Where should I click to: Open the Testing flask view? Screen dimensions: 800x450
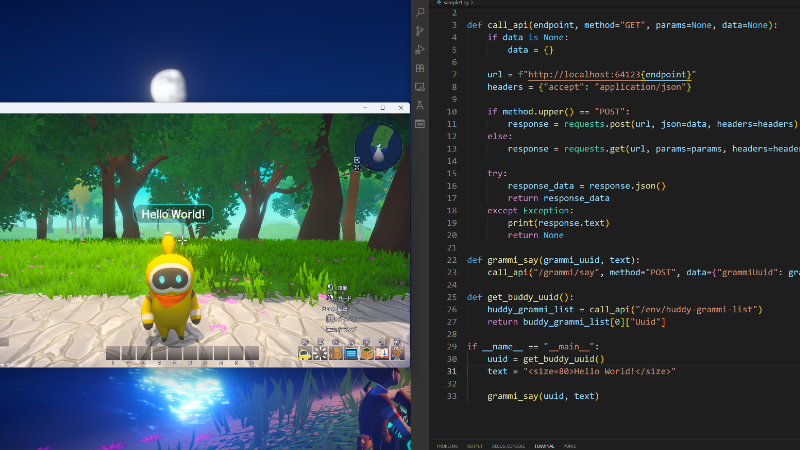tap(420, 105)
